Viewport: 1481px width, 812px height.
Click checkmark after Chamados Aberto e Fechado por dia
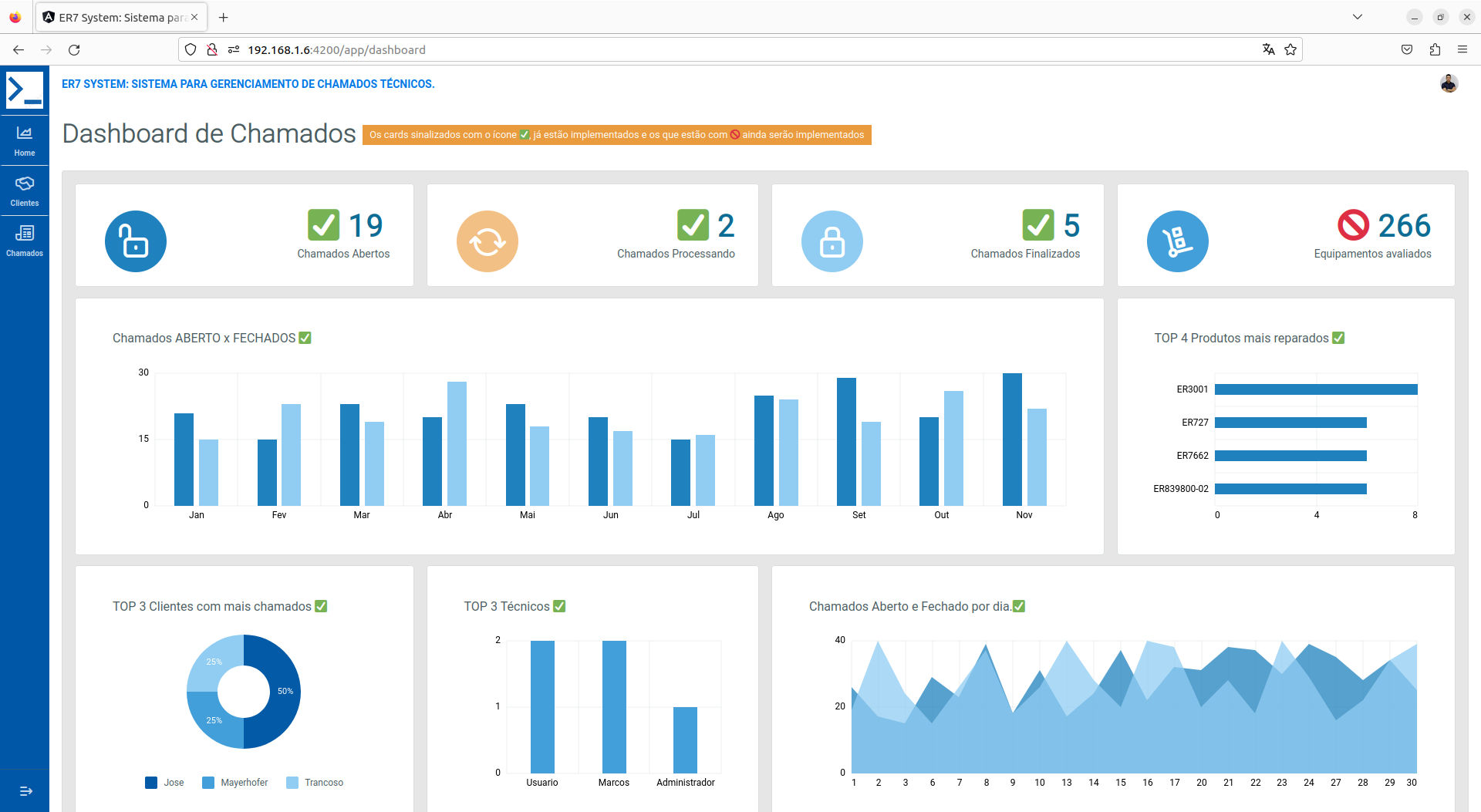(1019, 606)
